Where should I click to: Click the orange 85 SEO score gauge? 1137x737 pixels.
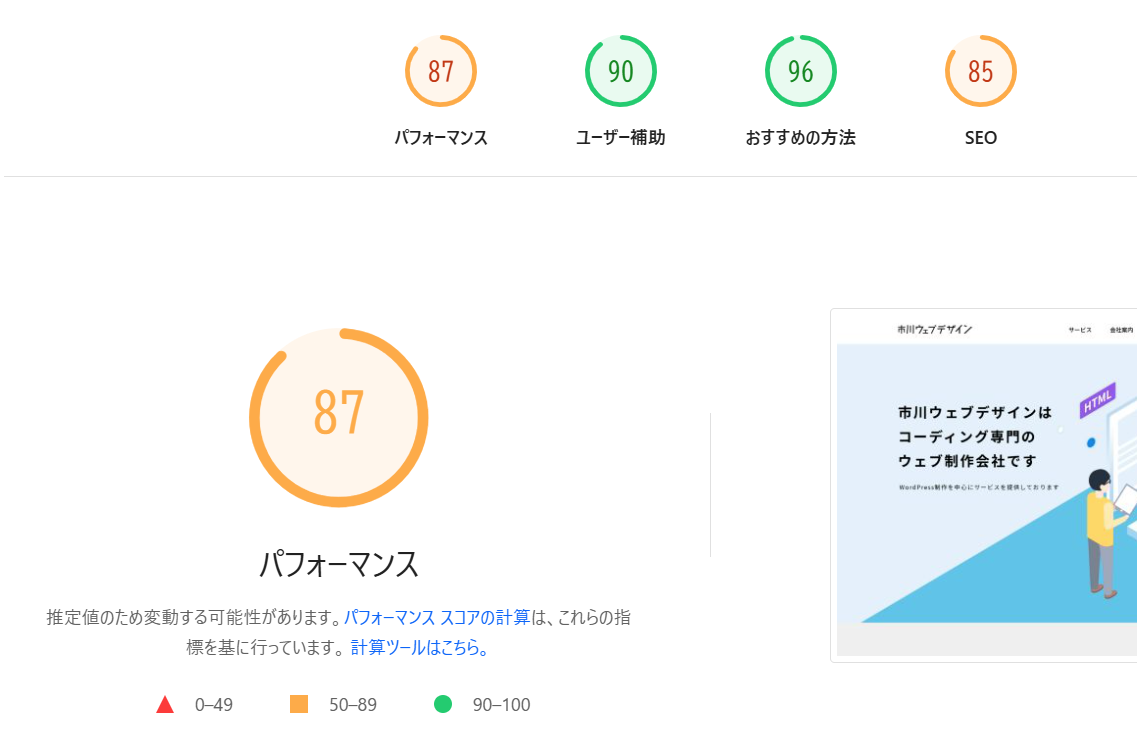[x=980, y=72]
